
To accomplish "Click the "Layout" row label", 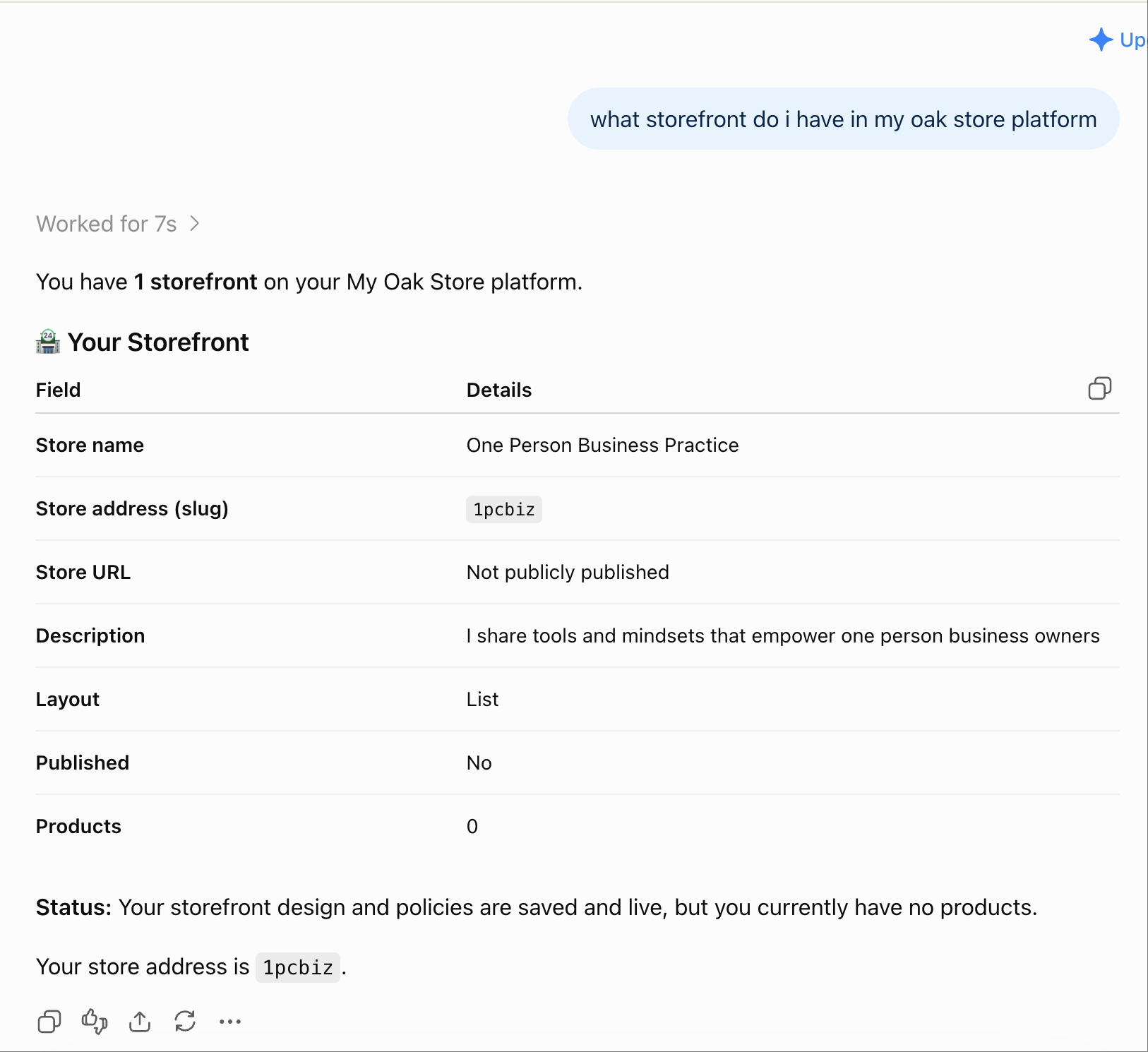I will point(68,699).
